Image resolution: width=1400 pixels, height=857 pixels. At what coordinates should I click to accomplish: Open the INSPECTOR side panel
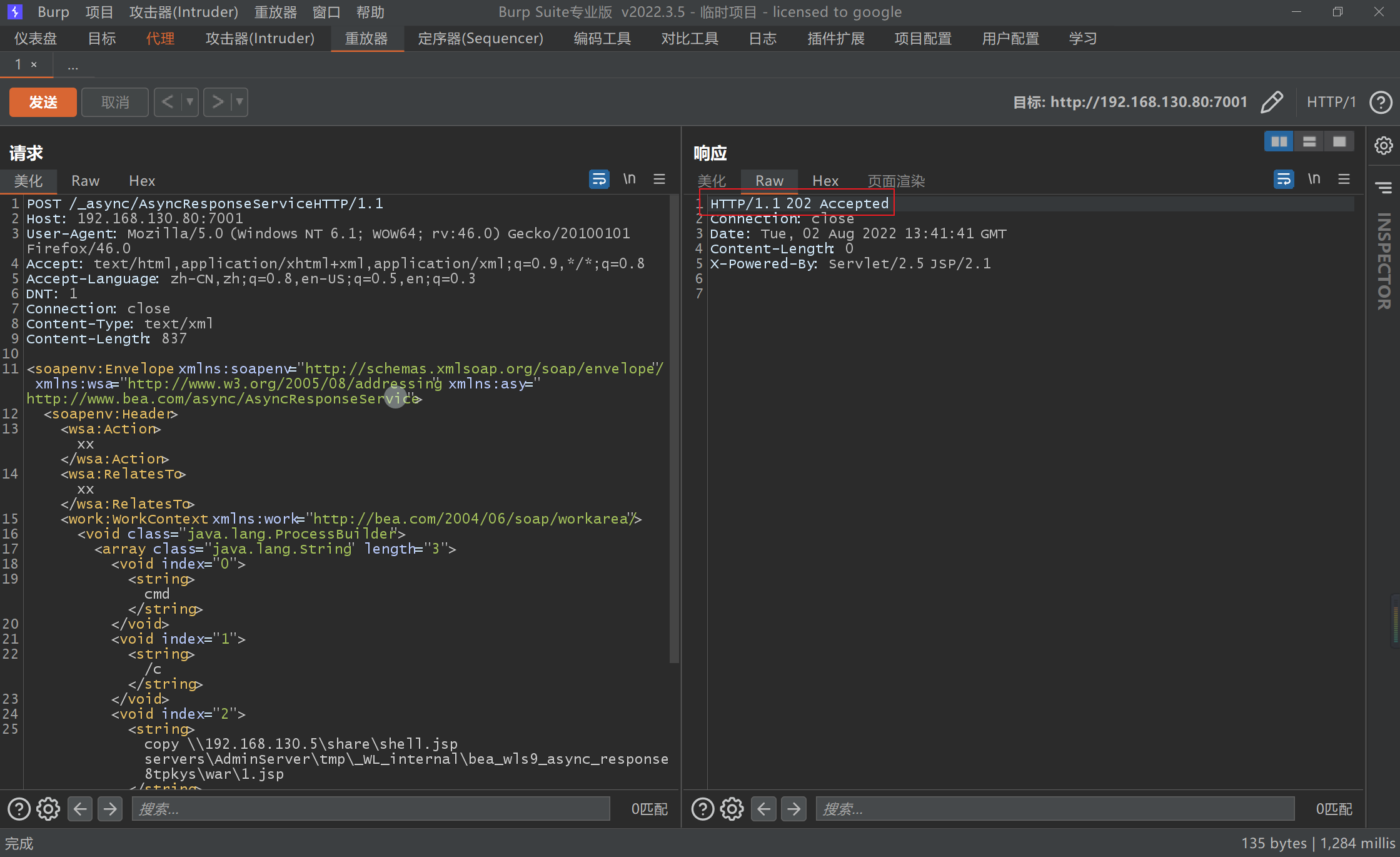coord(1384,261)
